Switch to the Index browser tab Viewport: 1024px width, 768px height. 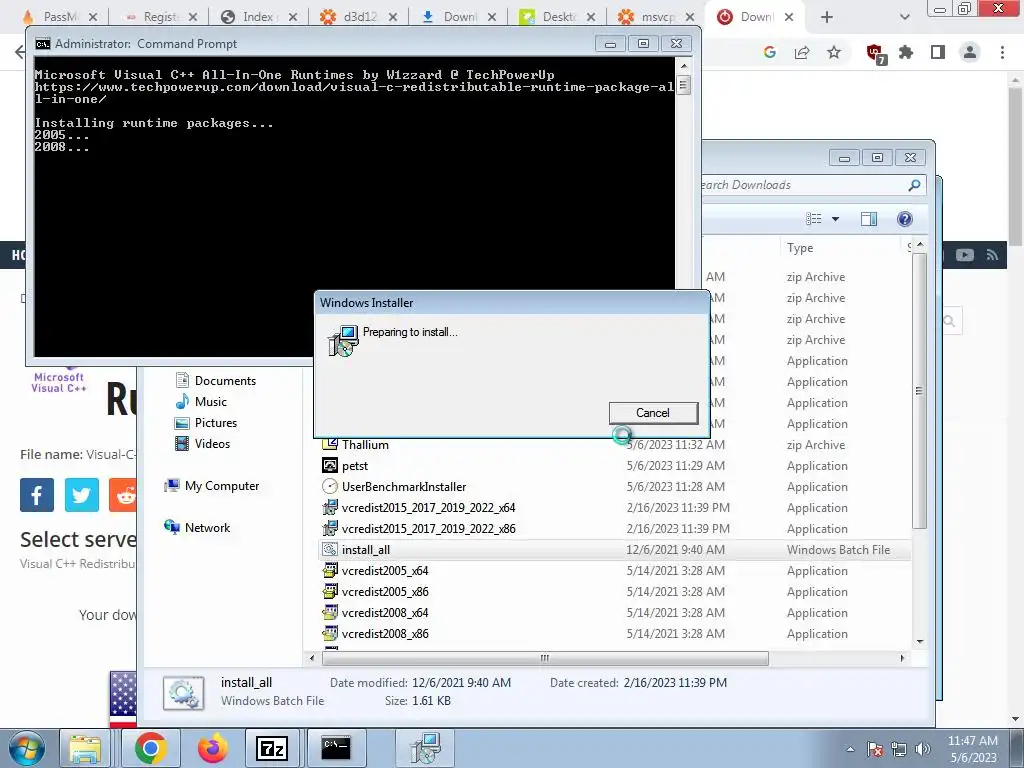pos(258,17)
